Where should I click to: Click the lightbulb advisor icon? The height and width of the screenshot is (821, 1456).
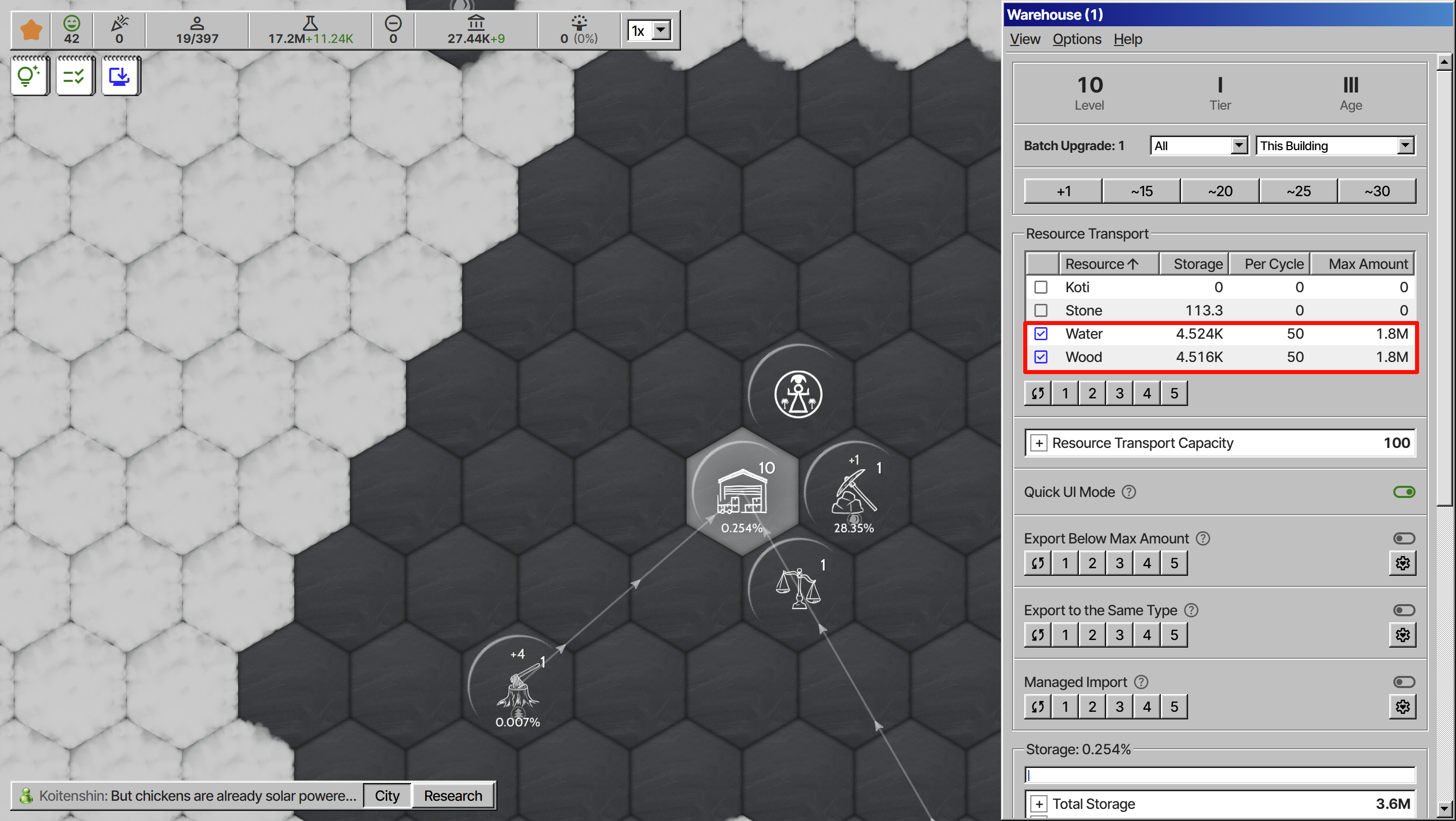click(x=29, y=76)
